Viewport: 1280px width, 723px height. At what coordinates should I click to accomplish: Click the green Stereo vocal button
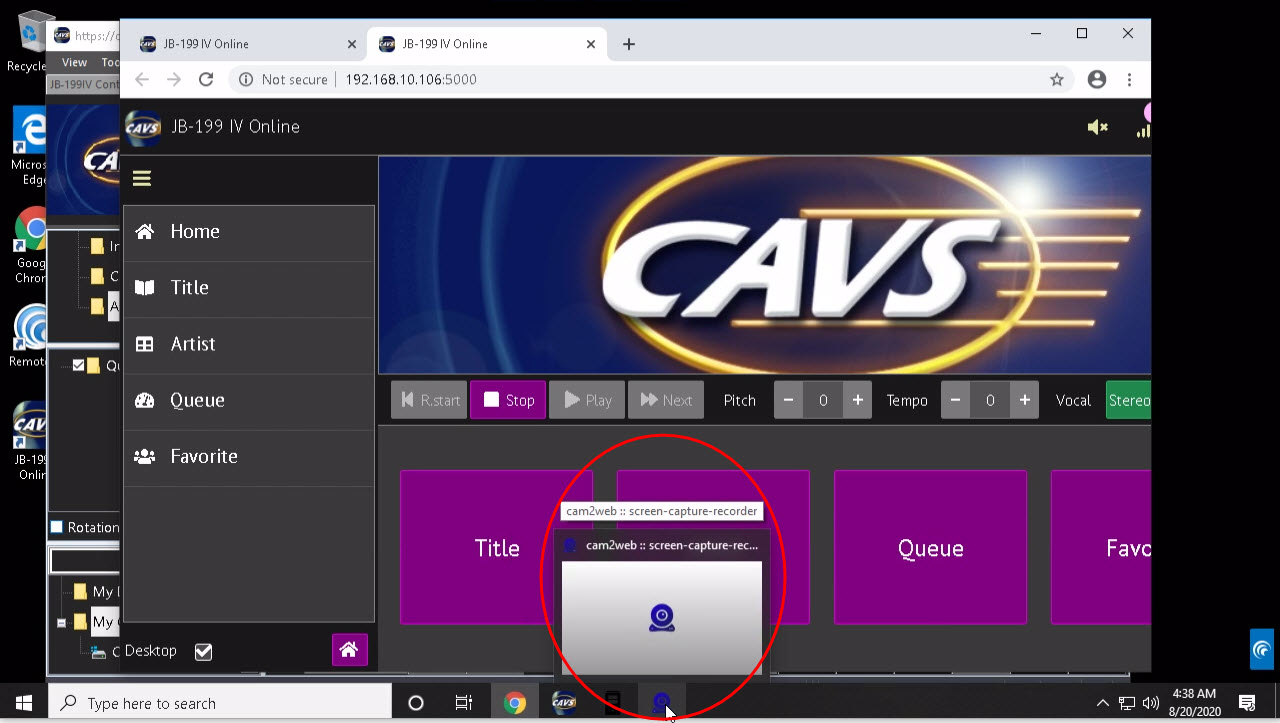1128,400
